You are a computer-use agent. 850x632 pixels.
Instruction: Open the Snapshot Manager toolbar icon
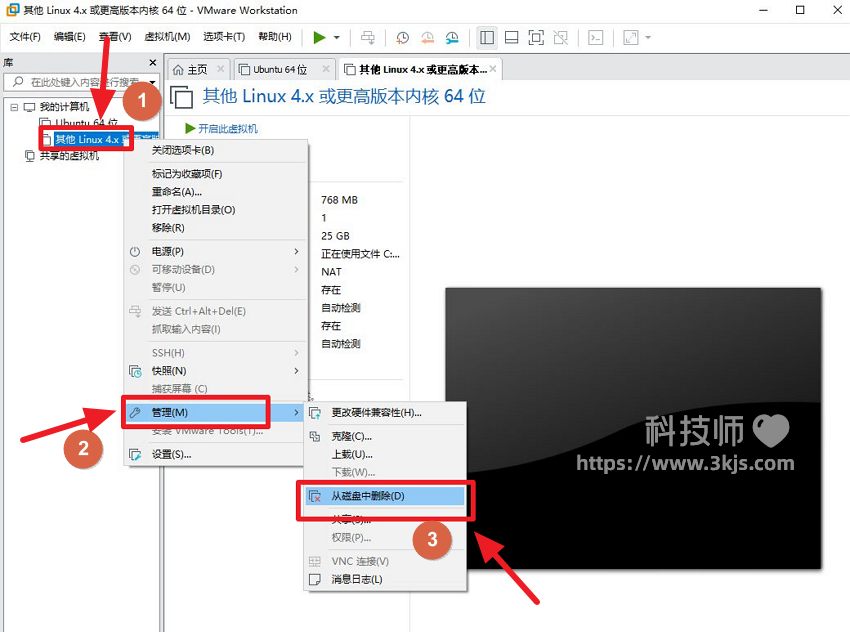pos(452,37)
